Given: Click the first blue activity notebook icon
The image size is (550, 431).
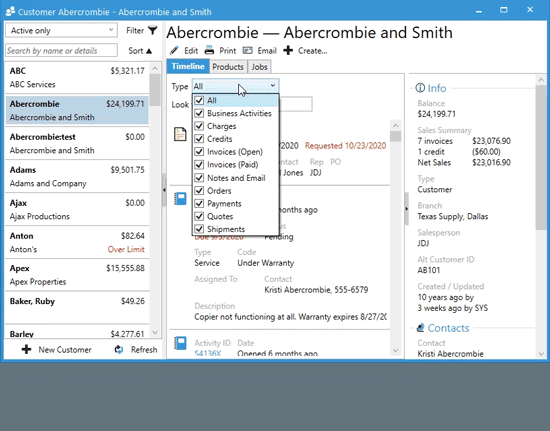Looking at the screenshot, I should click(180, 198).
